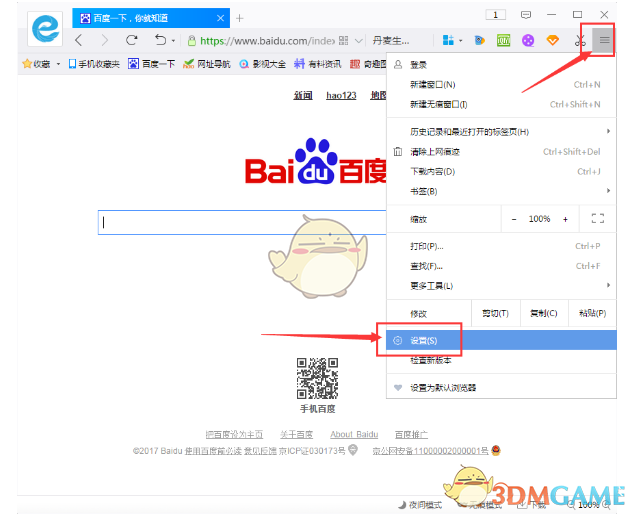636x514 pixels.
Task: Expand the extensions grid dropdown arrow
Action: (460, 41)
